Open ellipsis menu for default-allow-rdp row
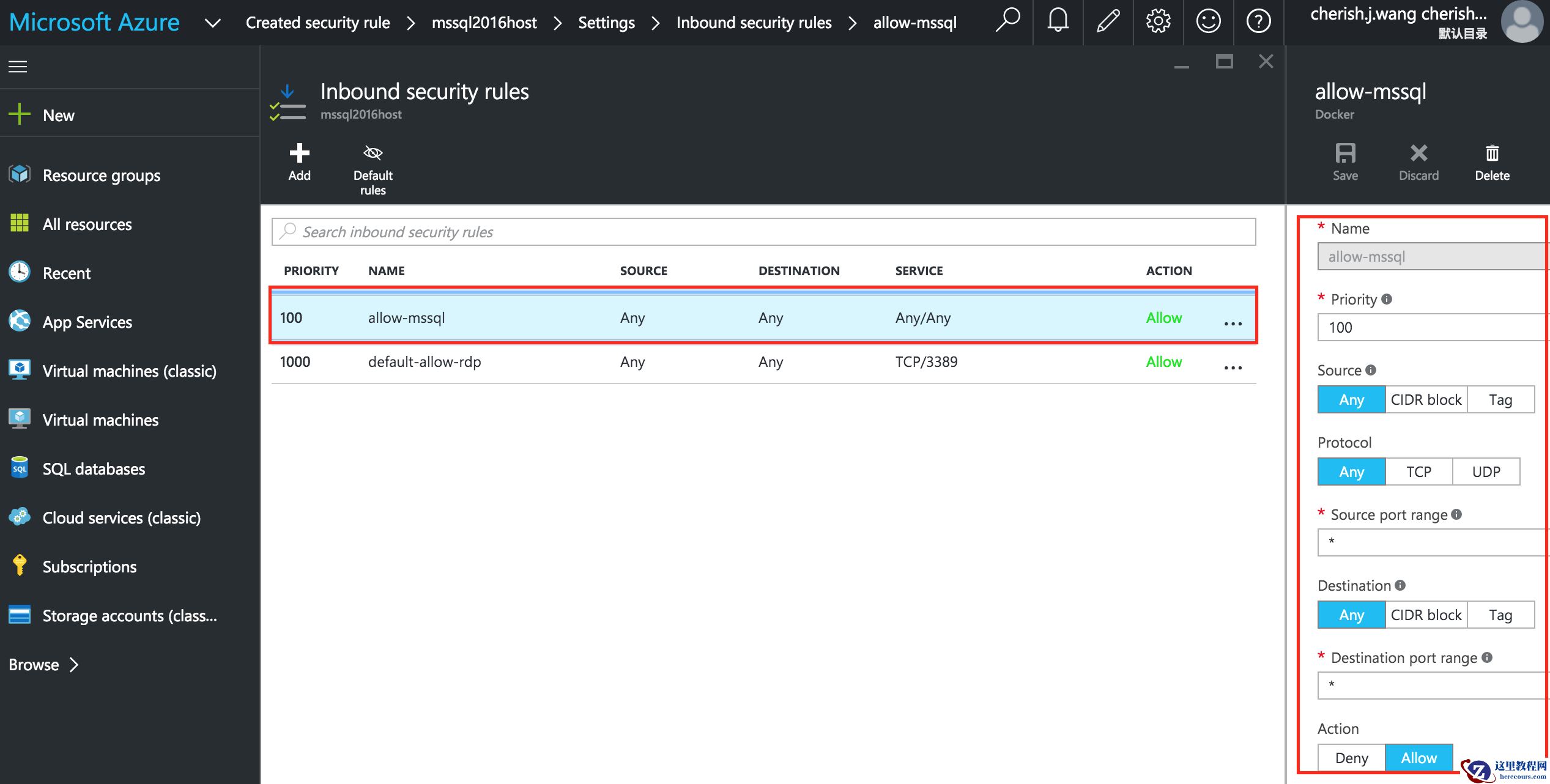 click(1233, 368)
